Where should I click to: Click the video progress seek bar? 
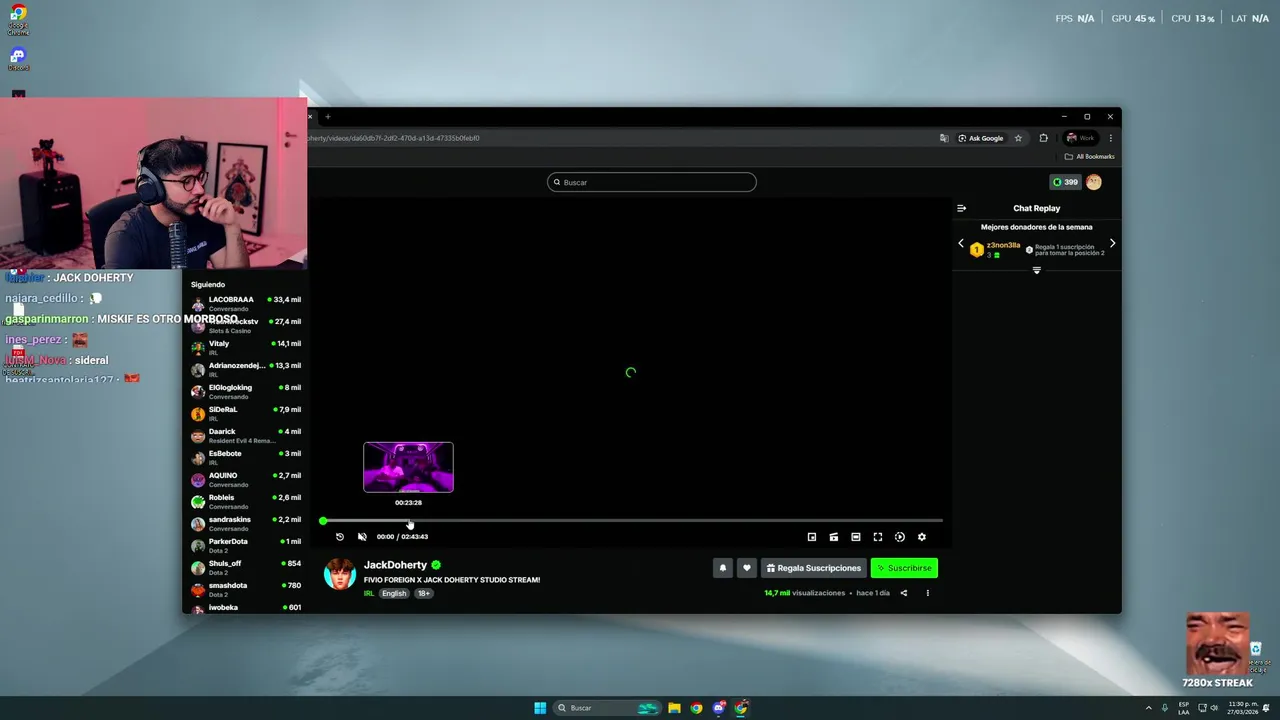coord(632,521)
